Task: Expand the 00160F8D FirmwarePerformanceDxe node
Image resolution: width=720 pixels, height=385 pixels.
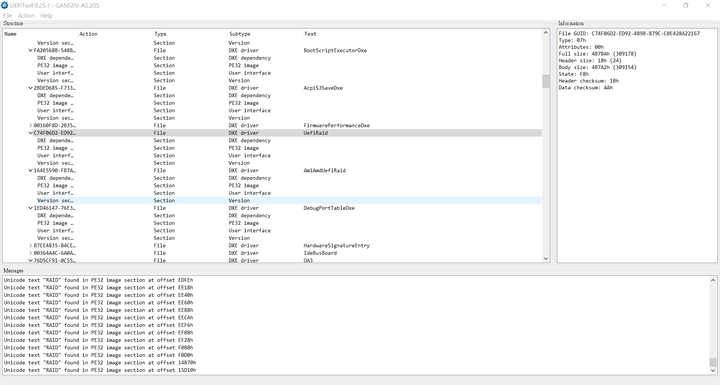Action: click(31, 125)
